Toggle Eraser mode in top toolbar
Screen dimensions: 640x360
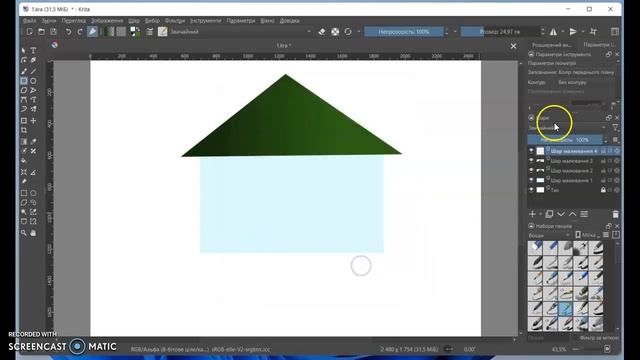pos(322,32)
